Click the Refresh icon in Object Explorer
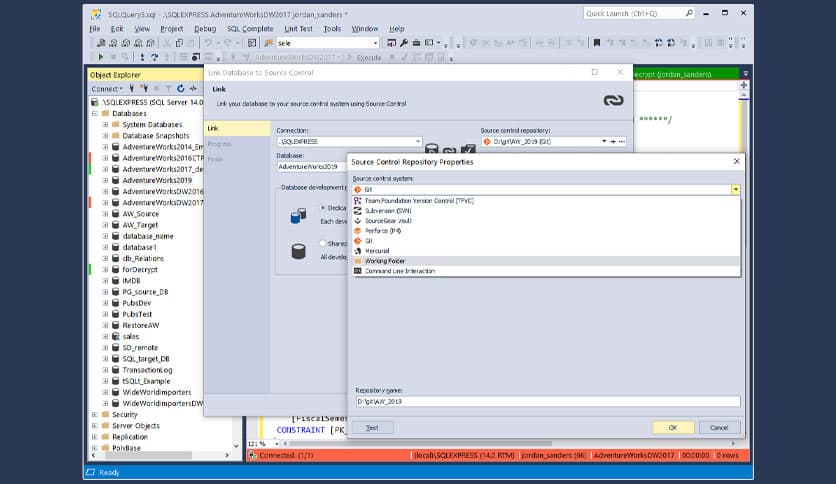This screenshot has width=836, height=484. tap(180, 88)
